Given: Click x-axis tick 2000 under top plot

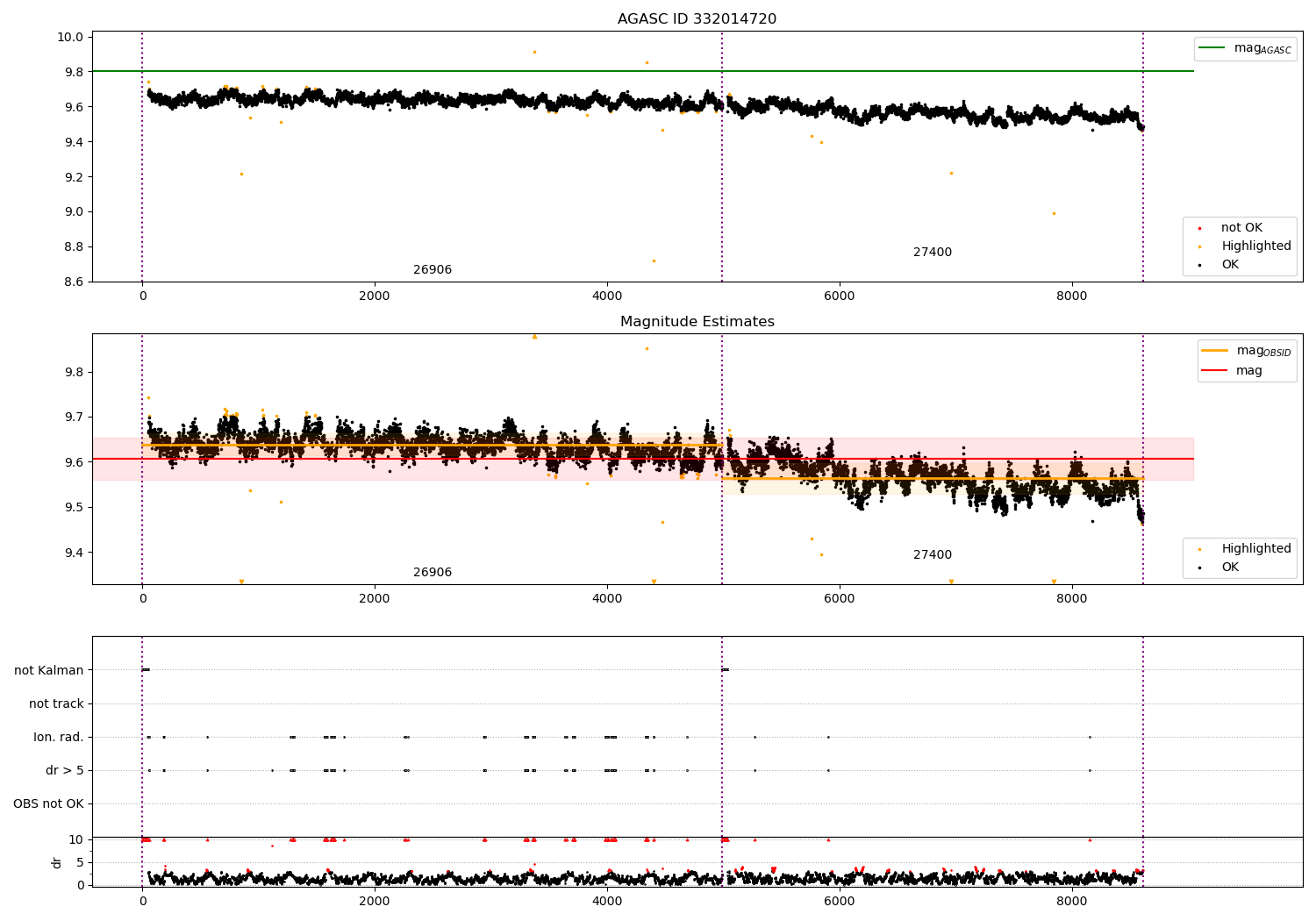Looking at the screenshot, I should 375,296.
